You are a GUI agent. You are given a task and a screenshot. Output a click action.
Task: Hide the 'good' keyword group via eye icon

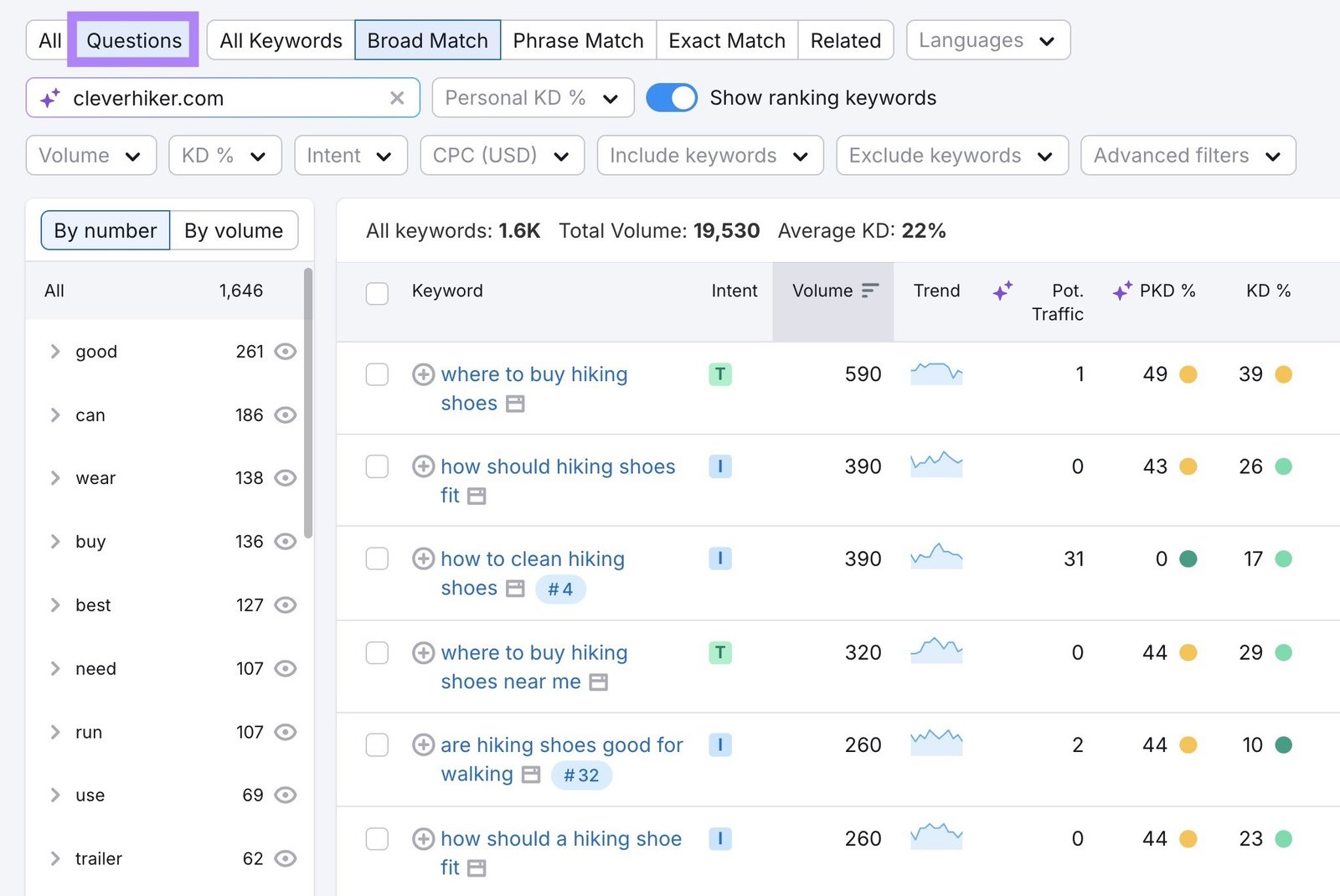(x=285, y=352)
